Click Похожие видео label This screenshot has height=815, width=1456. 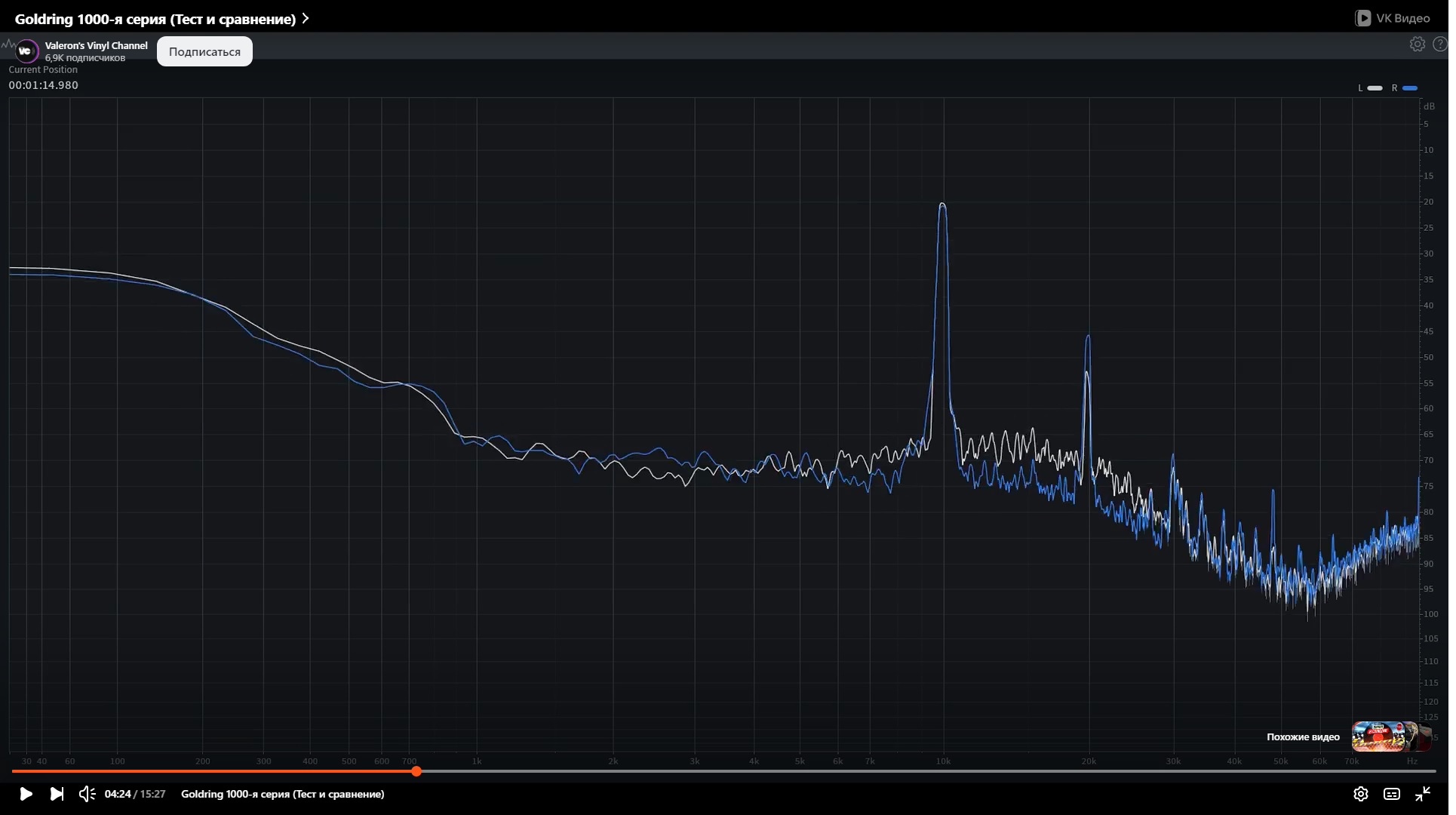pyautogui.click(x=1303, y=737)
